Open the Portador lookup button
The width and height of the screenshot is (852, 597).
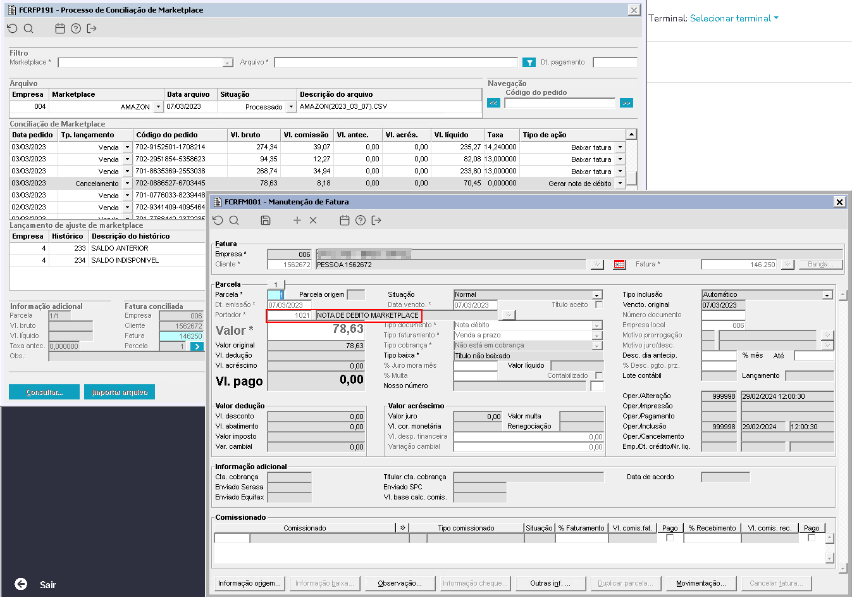[x=508, y=315]
